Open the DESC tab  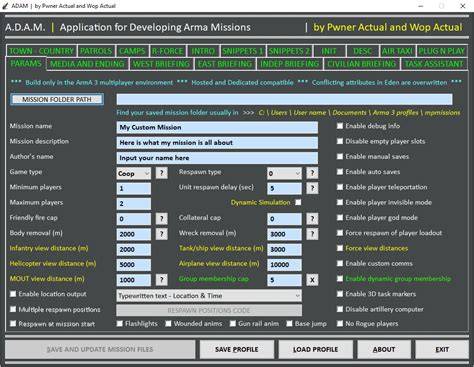click(x=362, y=51)
